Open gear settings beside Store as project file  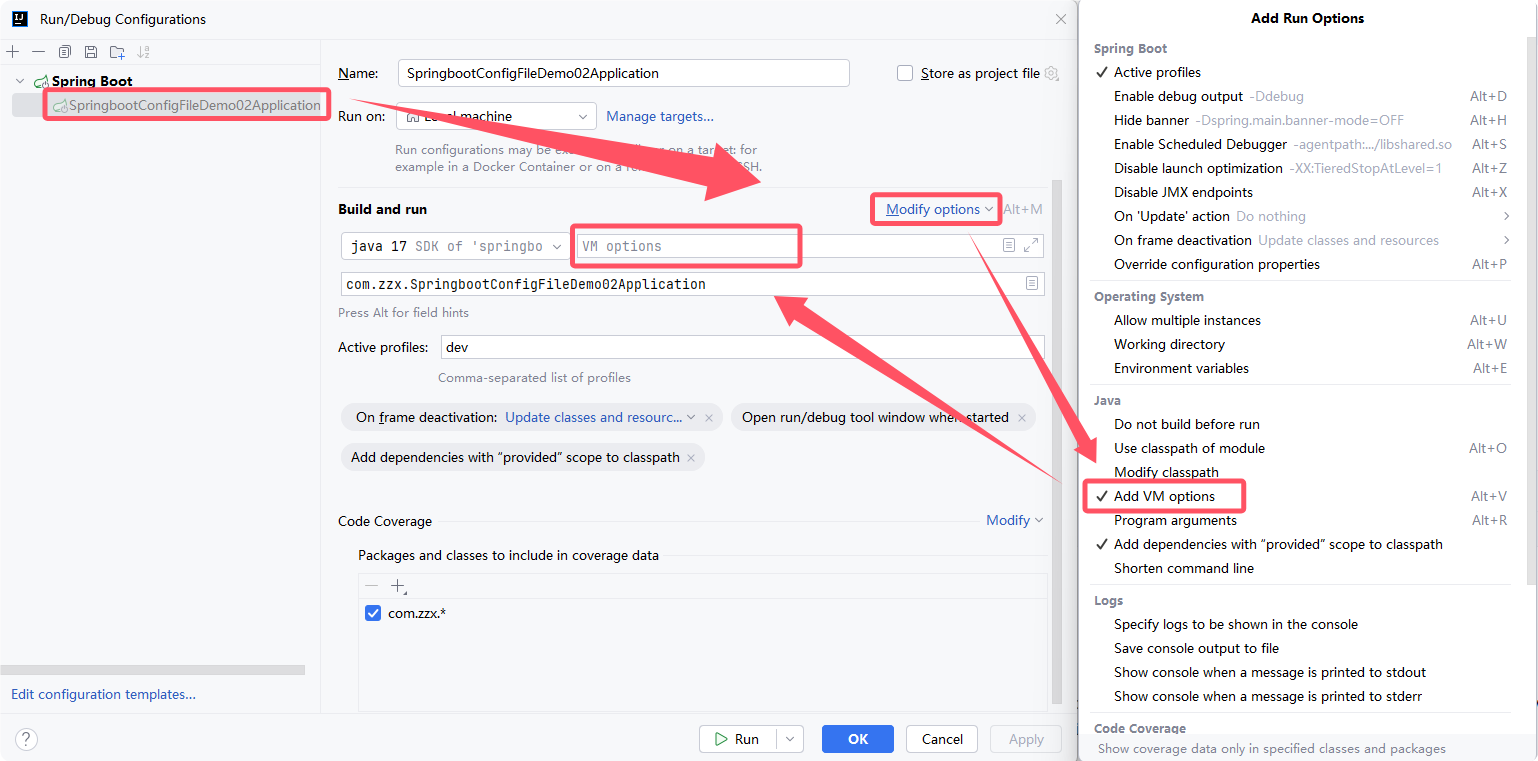click(1051, 73)
